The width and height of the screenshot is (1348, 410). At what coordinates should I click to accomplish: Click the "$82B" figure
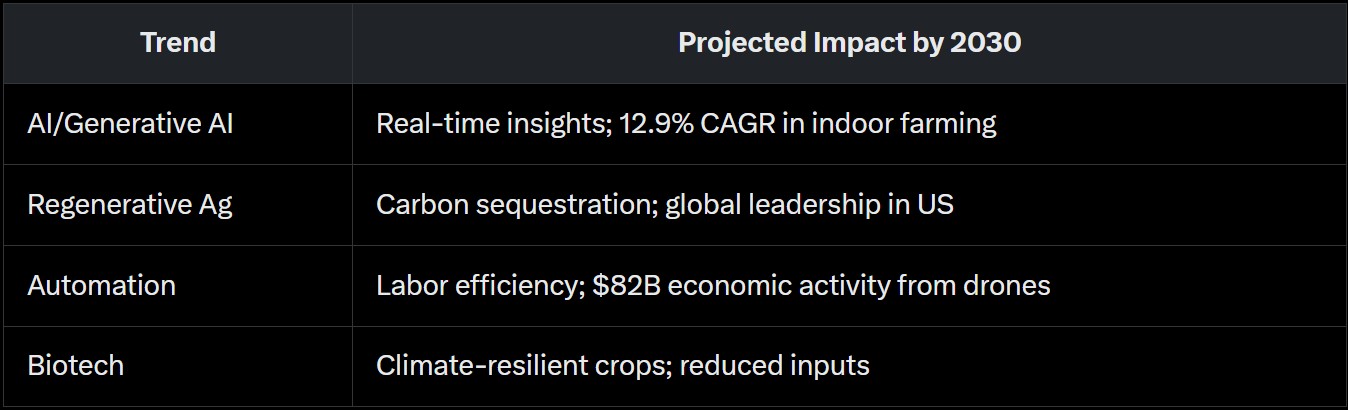coord(626,286)
